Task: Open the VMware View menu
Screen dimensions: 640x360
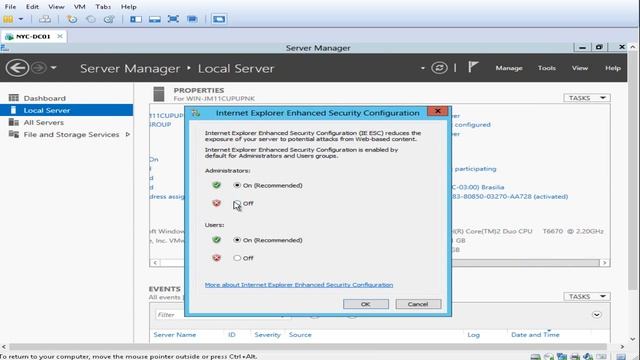Action: pyautogui.click(x=56, y=7)
